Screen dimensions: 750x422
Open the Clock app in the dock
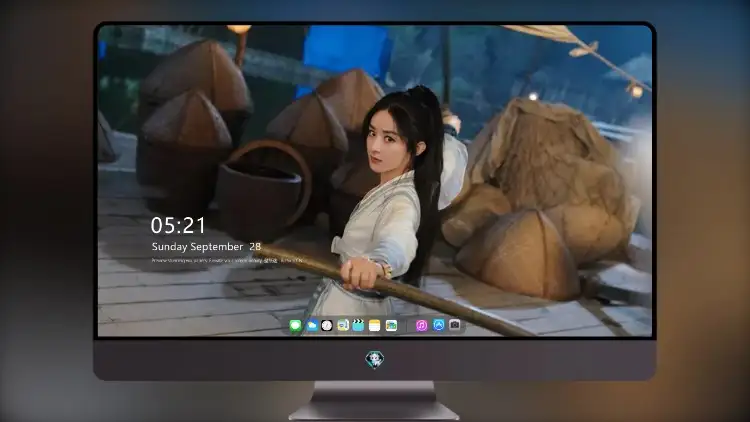[x=327, y=326]
